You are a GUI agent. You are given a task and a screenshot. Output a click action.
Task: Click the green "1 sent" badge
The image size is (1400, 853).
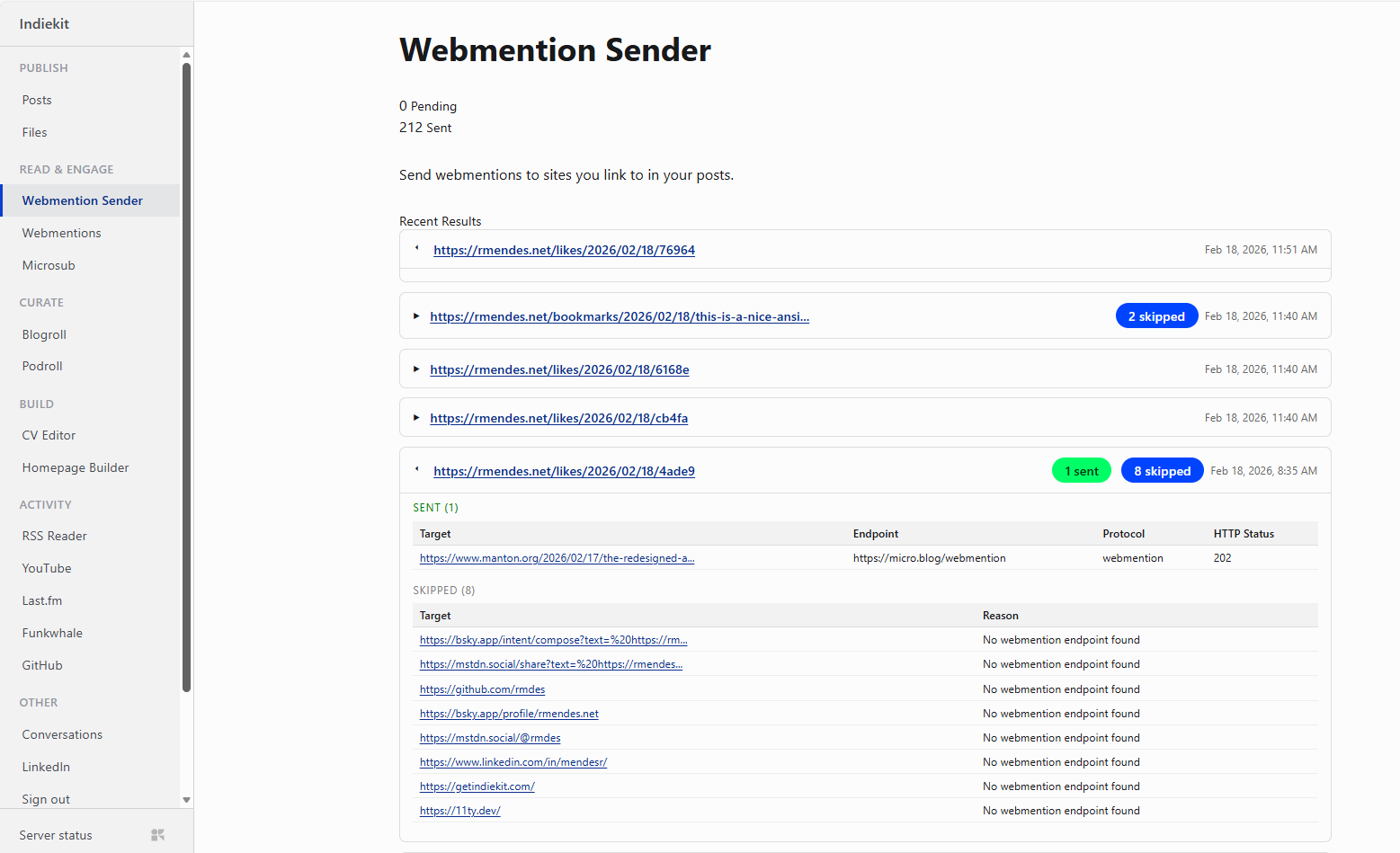(x=1081, y=471)
